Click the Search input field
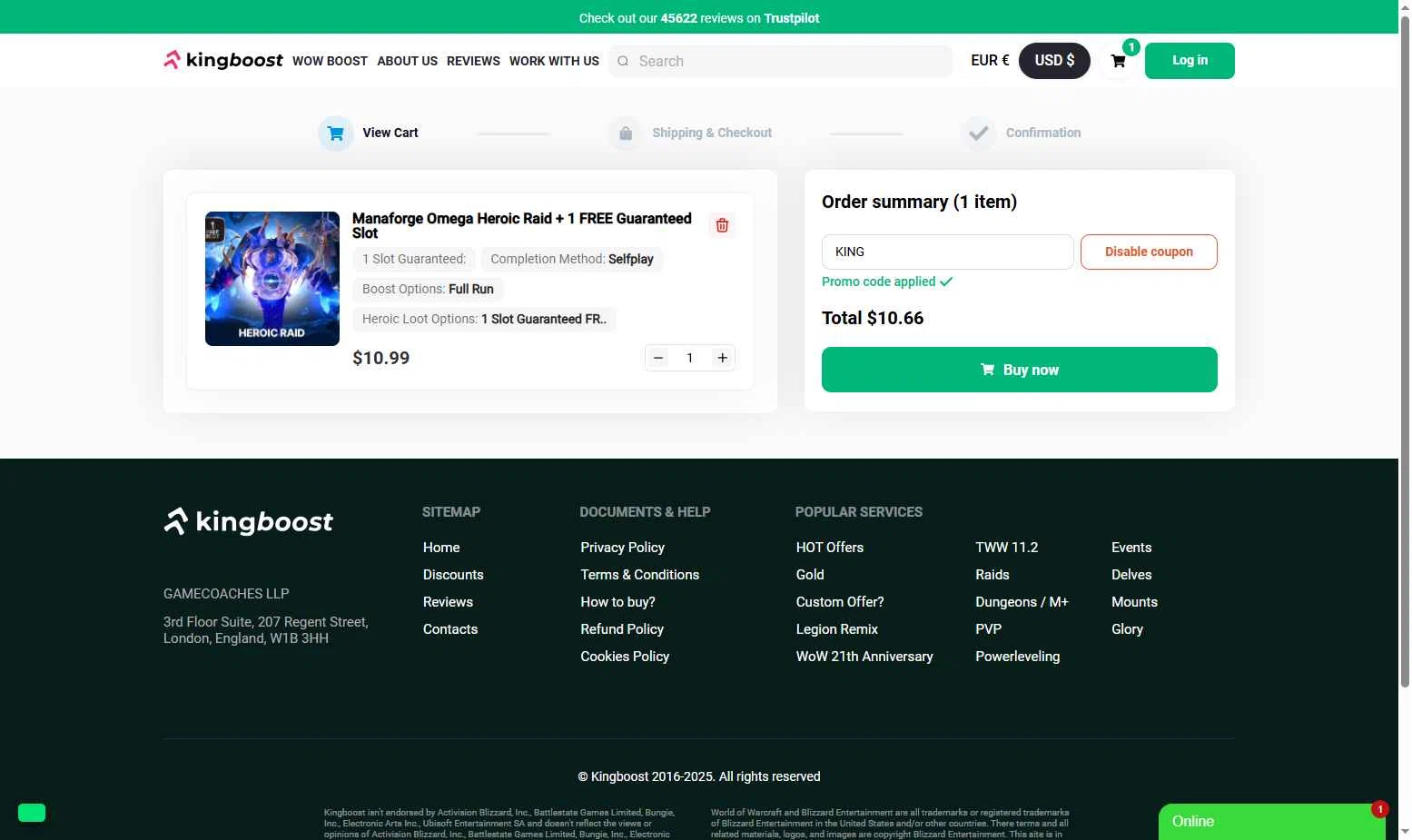 pos(781,61)
